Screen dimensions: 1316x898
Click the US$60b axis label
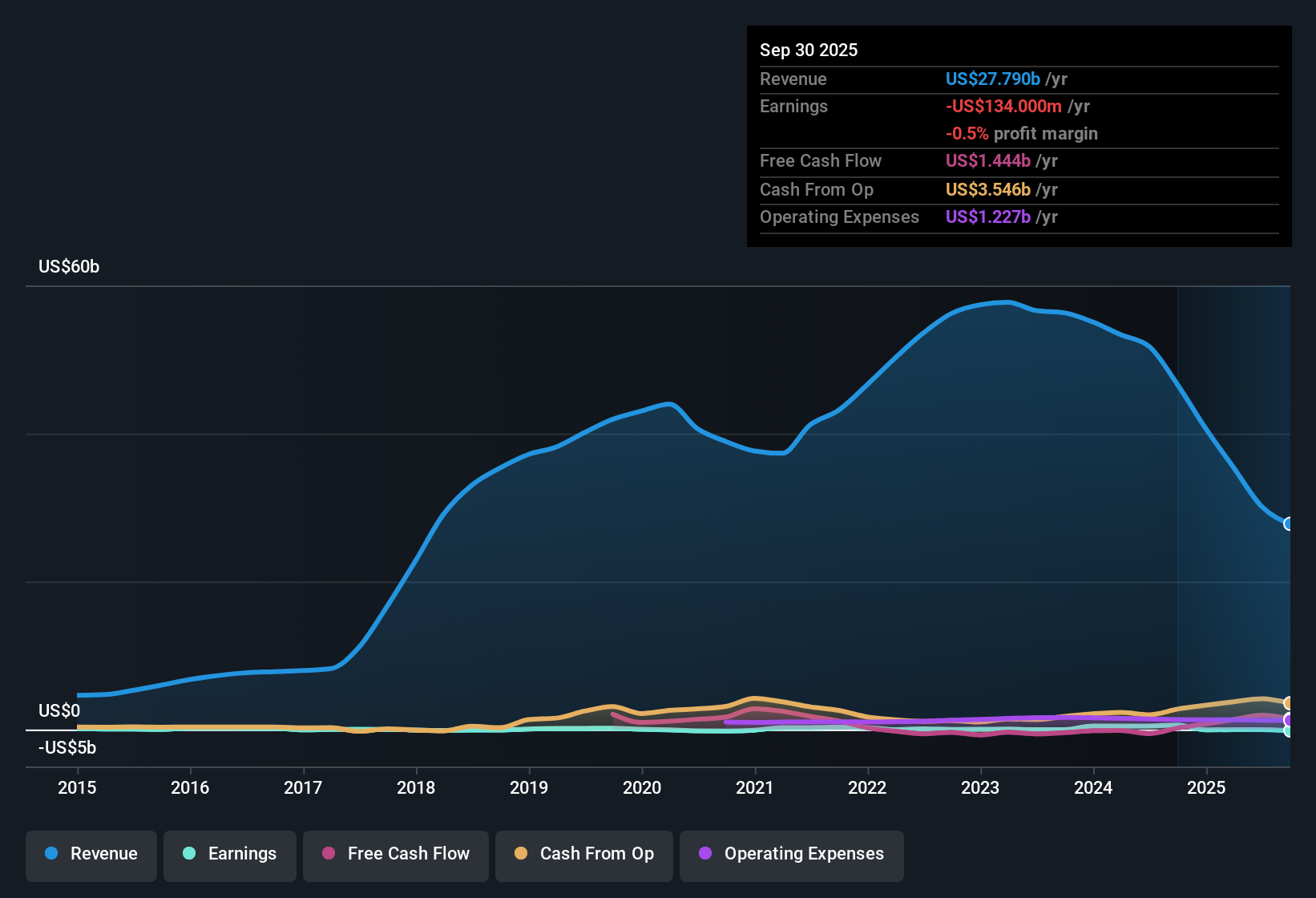(x=69, y=266)
